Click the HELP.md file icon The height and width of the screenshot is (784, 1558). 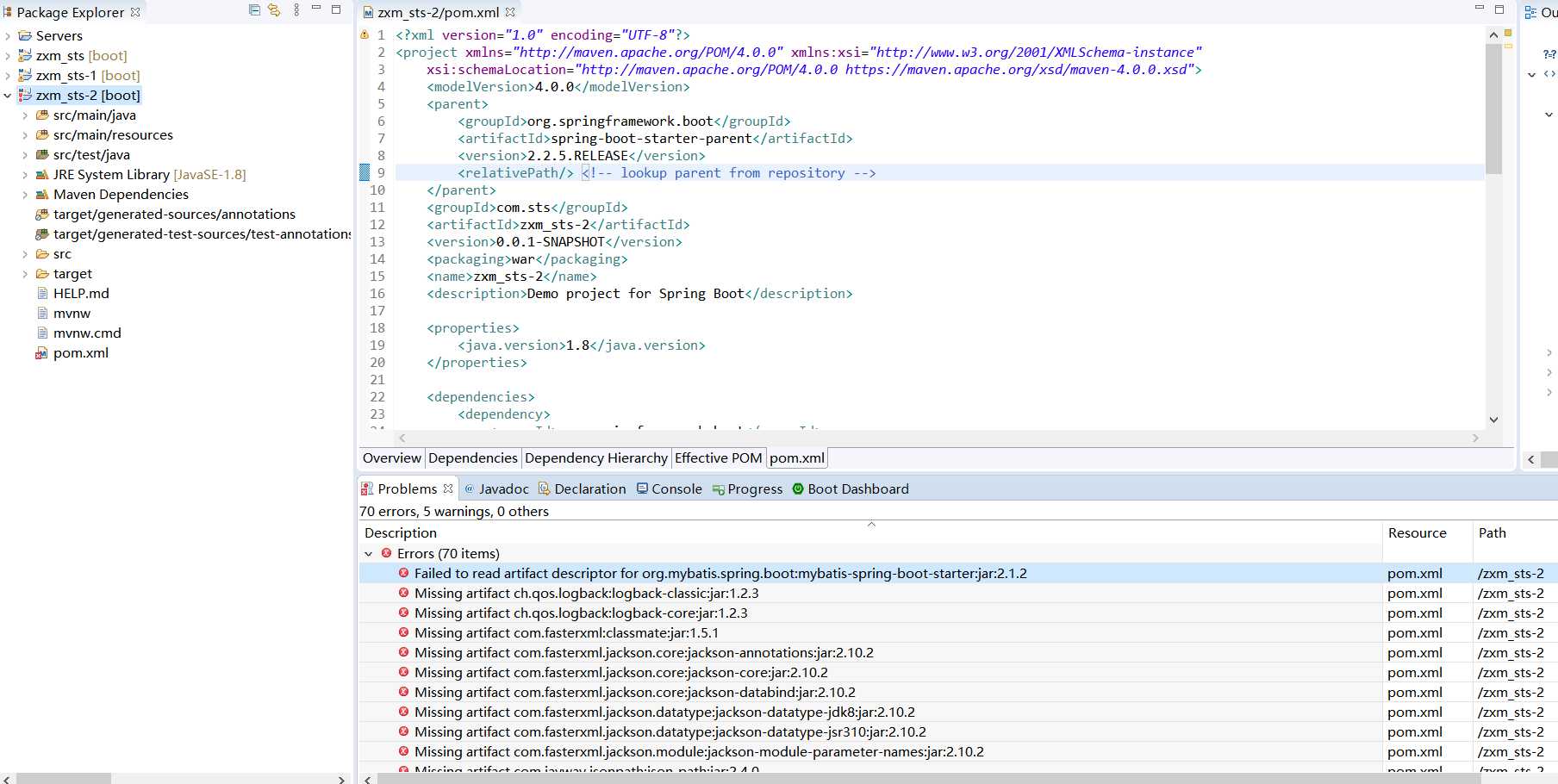tap(42, 293)
